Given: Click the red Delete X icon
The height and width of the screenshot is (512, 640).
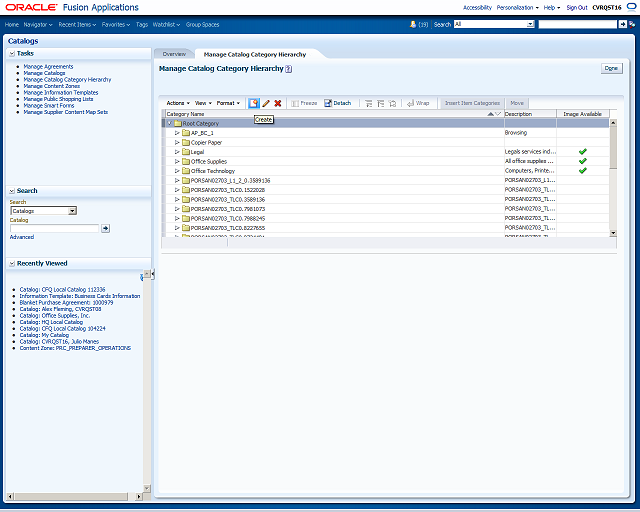Looking at the screenshot, I should pyautogui.click(x=278, y=103).
